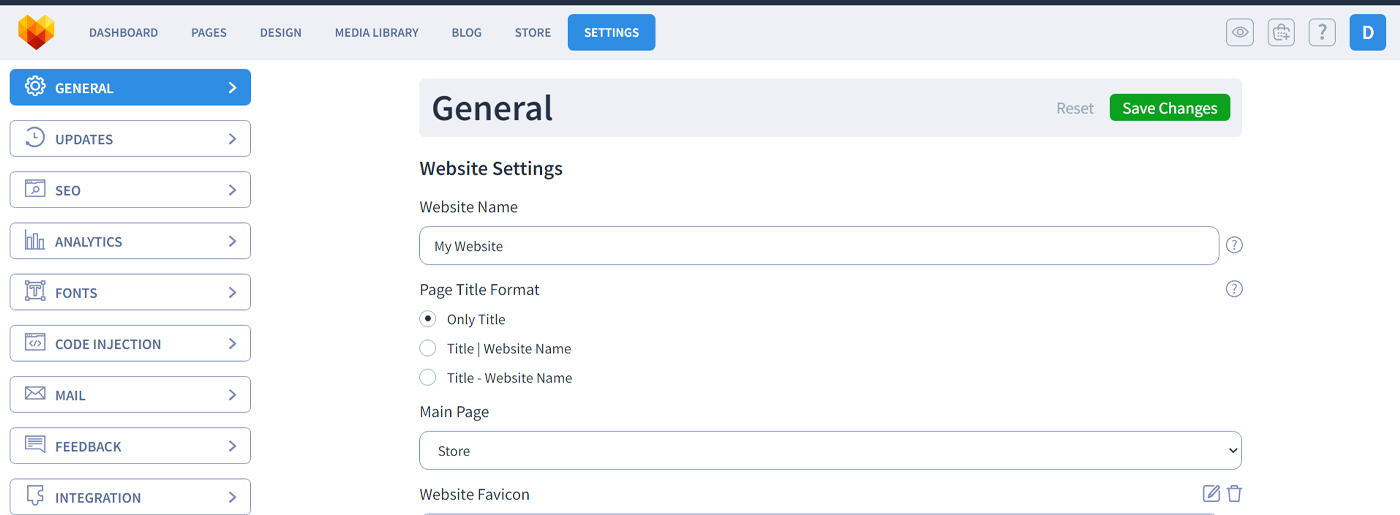Click the preview eye icon
Image resolution: width=1400 pixels, height=515 pixels.
pyautogui.click(x=1240, y=32)
